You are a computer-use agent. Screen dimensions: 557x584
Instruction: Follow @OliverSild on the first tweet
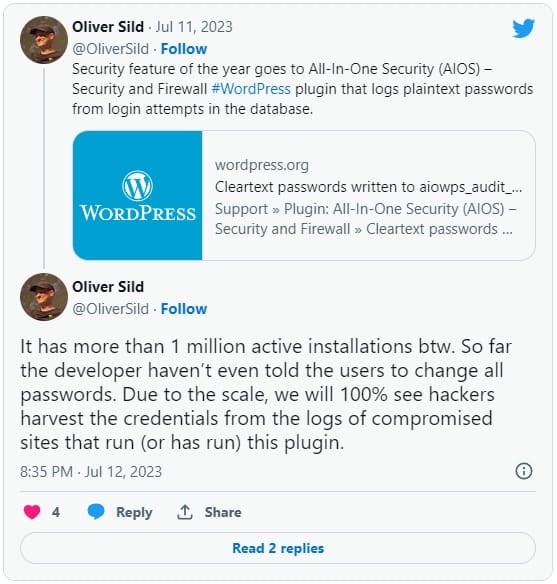click(x=184, y=49)
